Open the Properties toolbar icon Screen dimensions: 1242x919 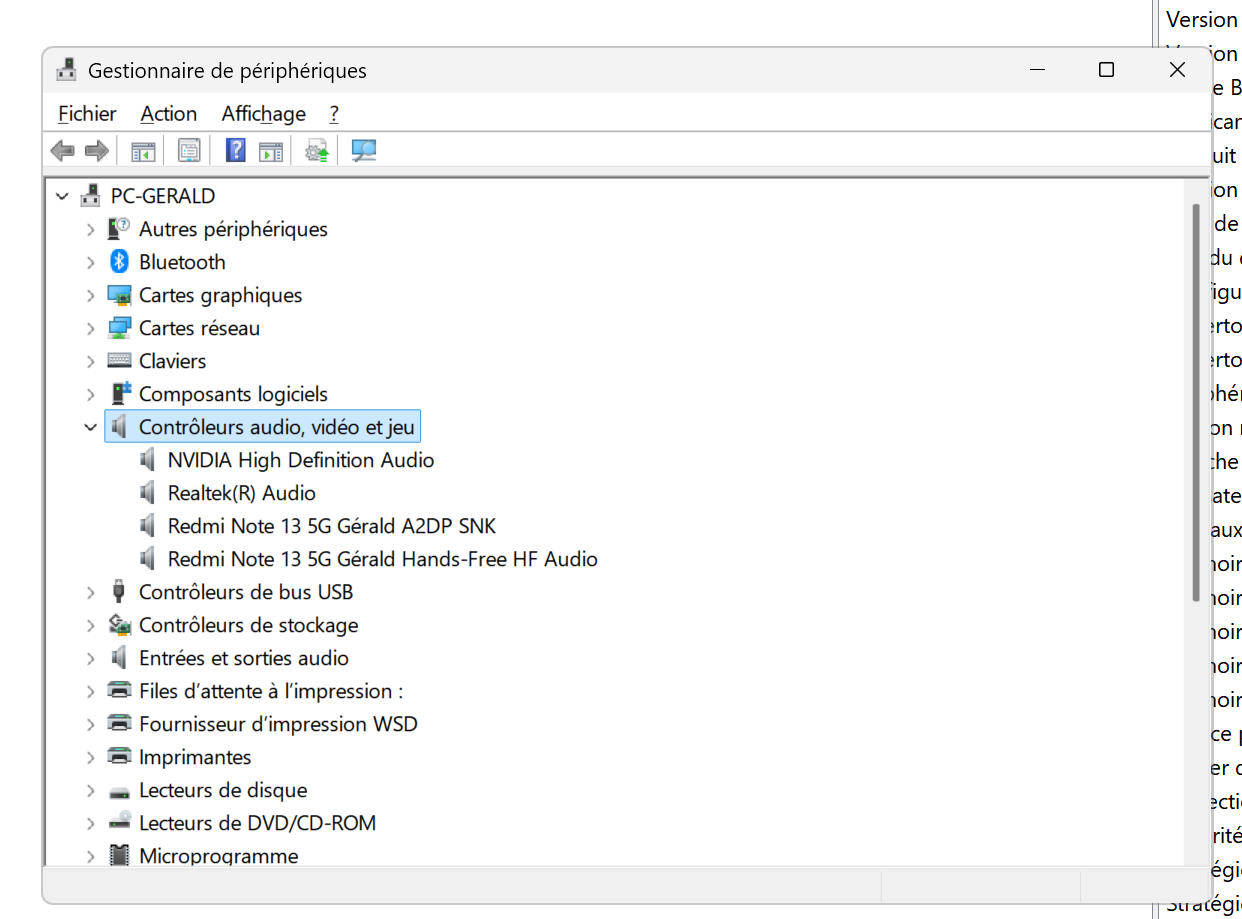click(189, 151)
